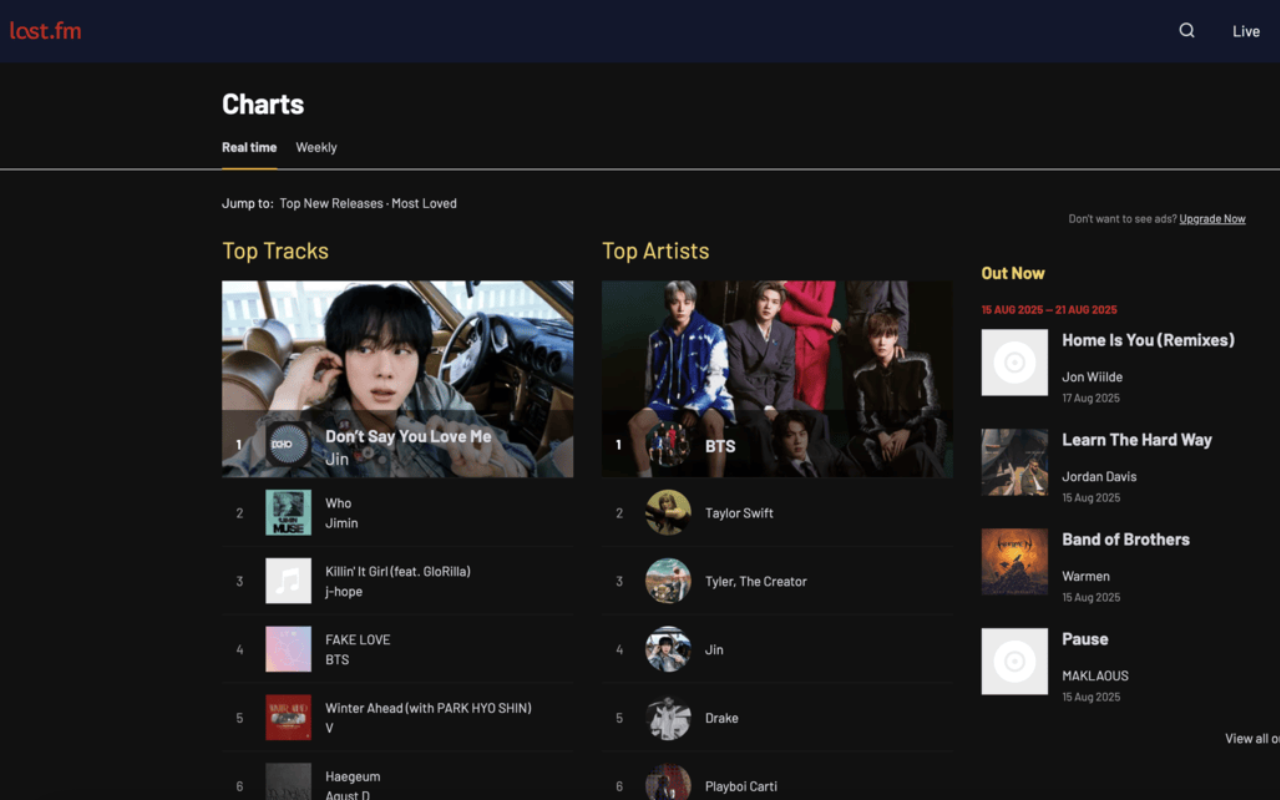
Task: Click Taylor Swift's round avatar
Action: (668, 513)
